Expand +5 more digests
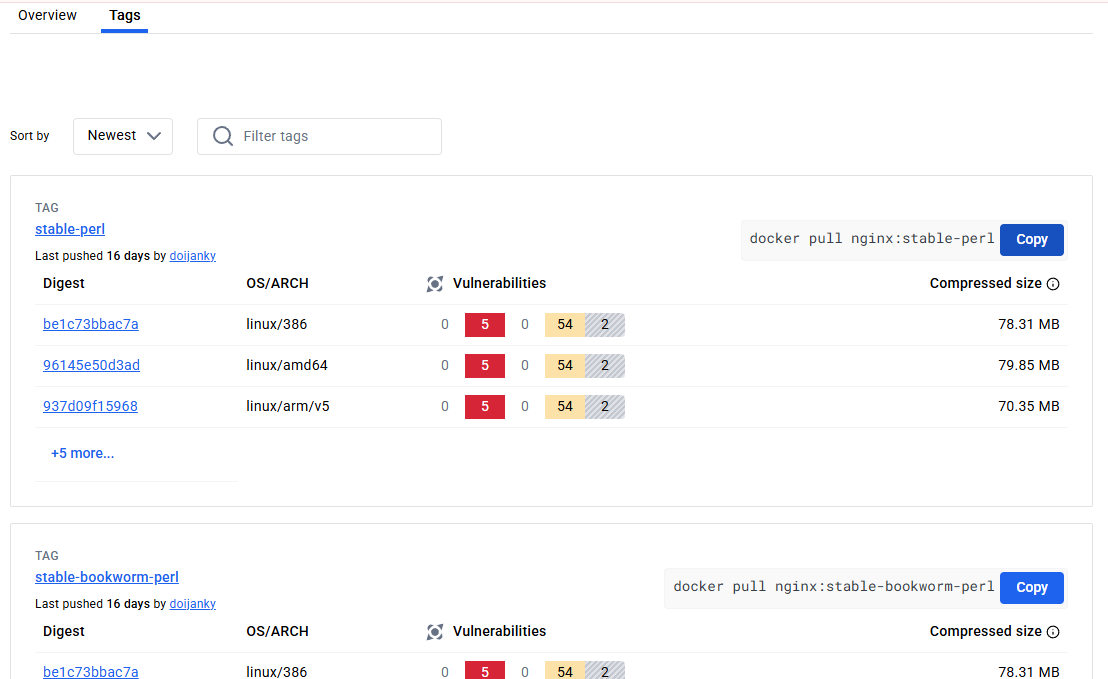This screenshot has height=679, width=1108. [x=82, y=454]
